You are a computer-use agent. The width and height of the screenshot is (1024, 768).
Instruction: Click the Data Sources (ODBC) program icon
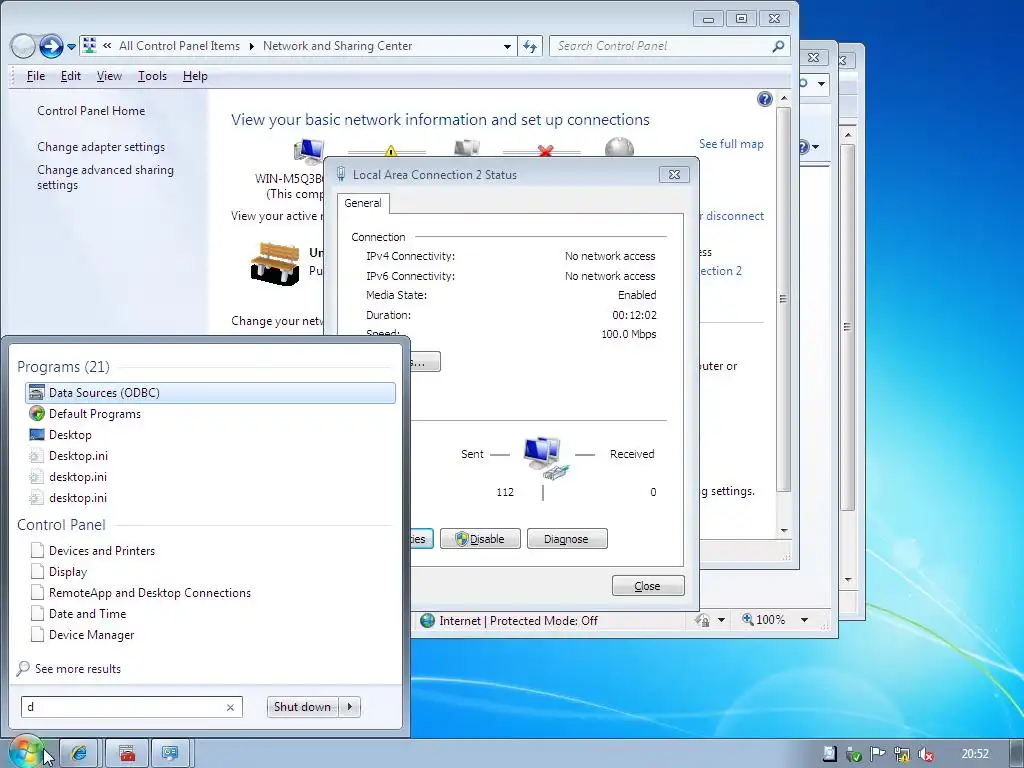tap(37, 392)
